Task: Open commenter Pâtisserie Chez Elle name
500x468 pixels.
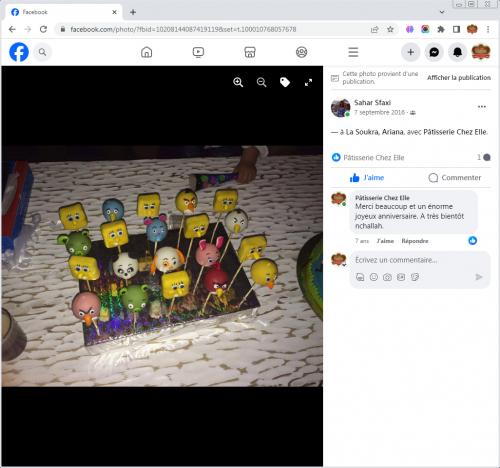Action: pyautogui.click(x=382, y=198)
